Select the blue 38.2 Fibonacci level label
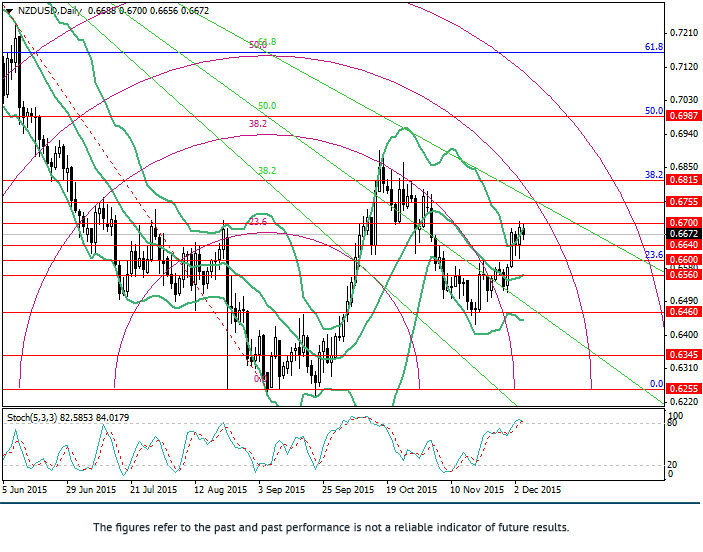 (654, 175)
